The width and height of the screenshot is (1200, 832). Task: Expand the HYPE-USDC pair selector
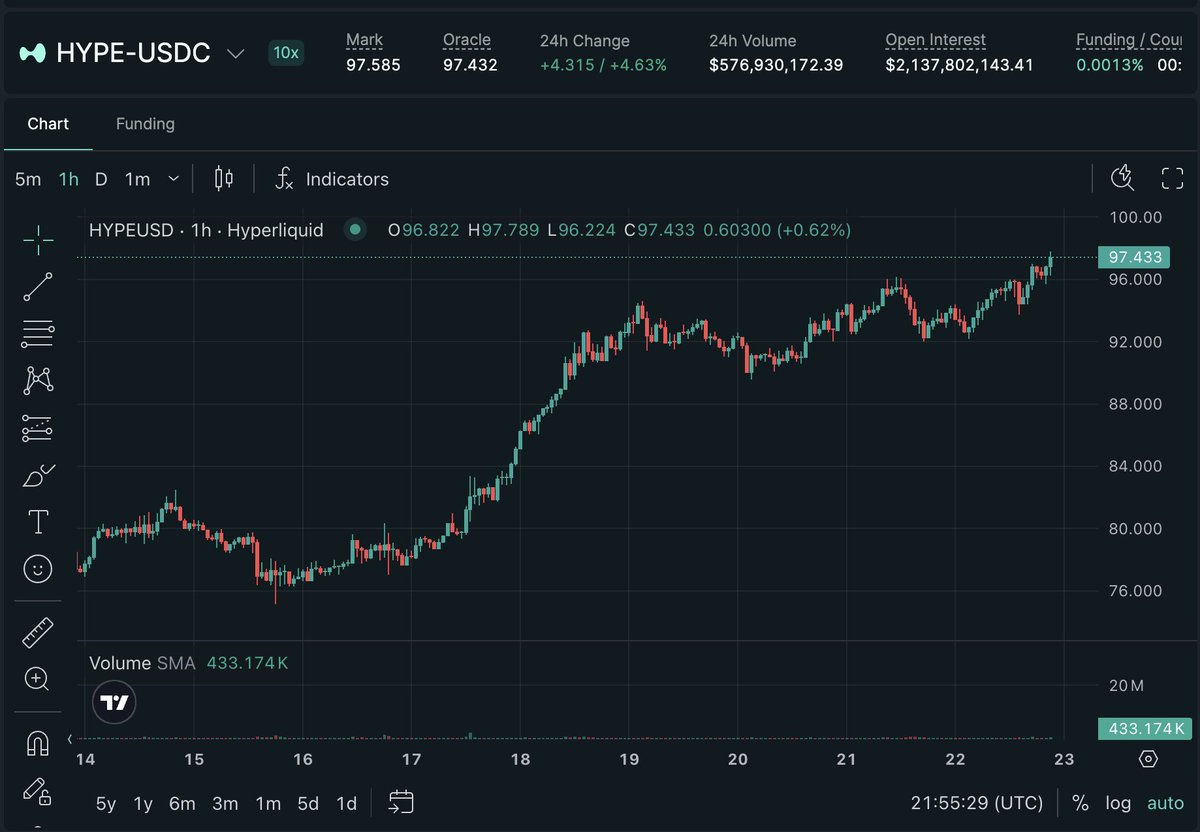(x=236, y=53)
